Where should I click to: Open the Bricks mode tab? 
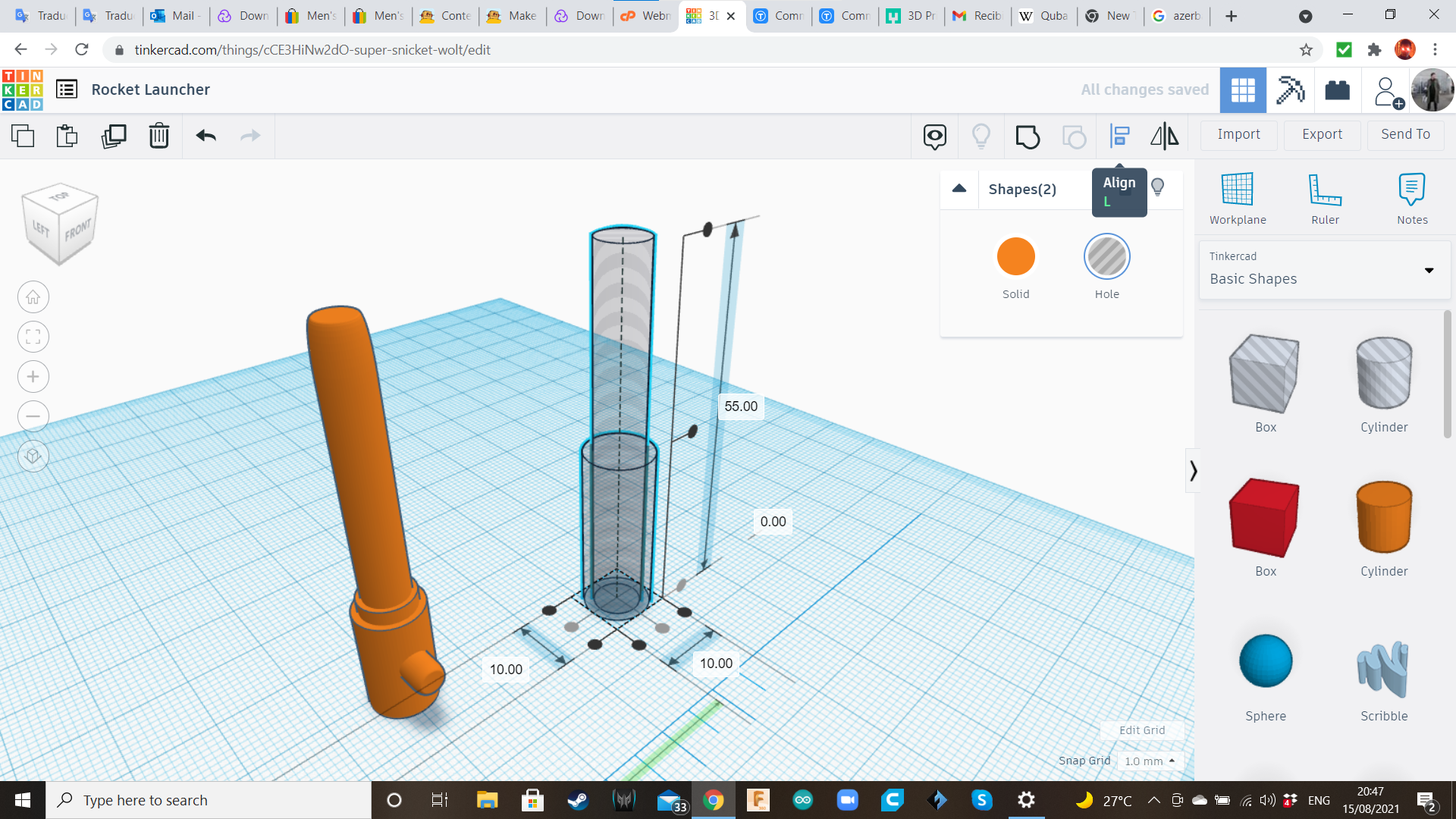(x=1337, y=90)
